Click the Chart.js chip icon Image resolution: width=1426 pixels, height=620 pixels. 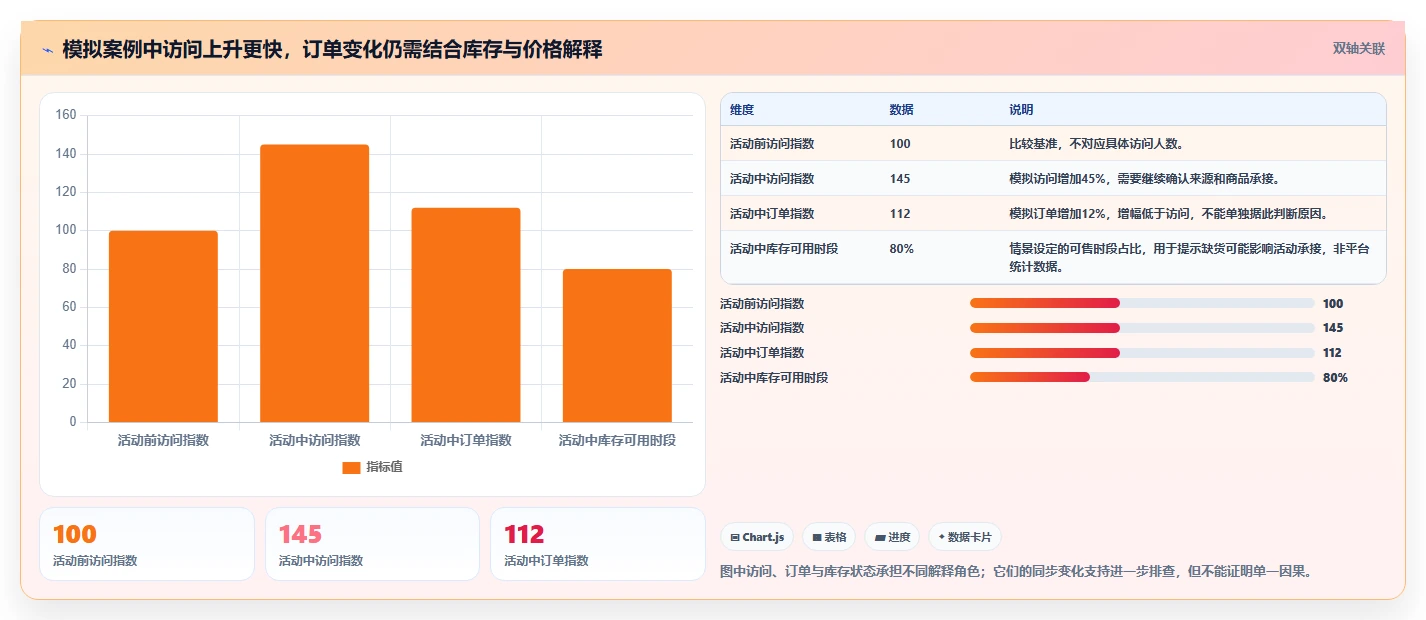click(735, 538)
